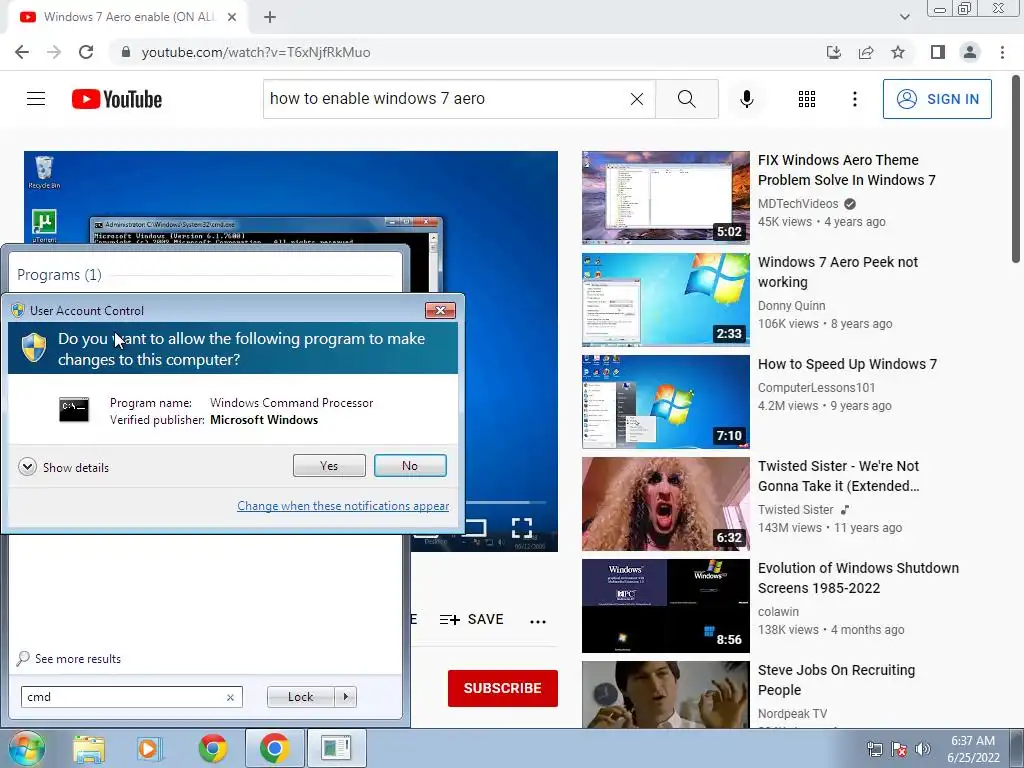Open YouTube settings three-dot menu
Viewport: 1024px width, 768px height.
pyautogui.click(x=854, y=99)
